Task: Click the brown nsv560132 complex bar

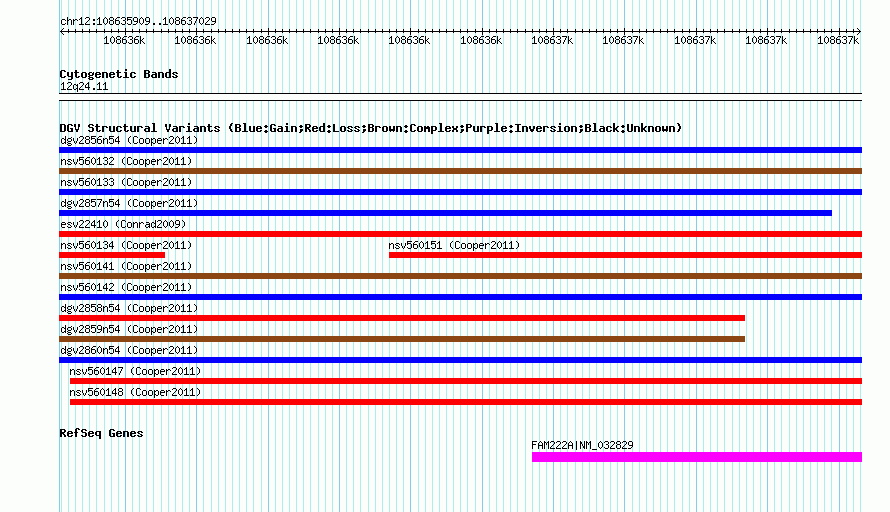Action: [460, 171]
